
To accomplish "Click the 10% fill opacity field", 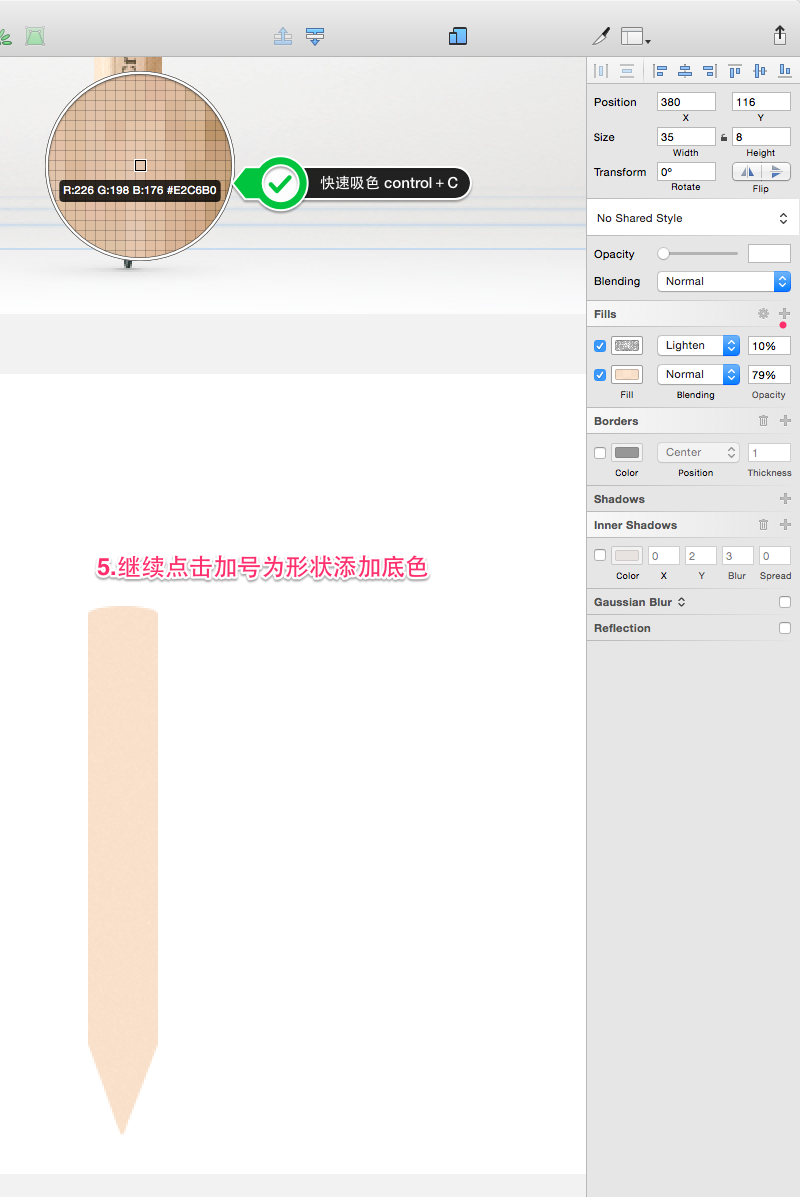I will [769, 346].
